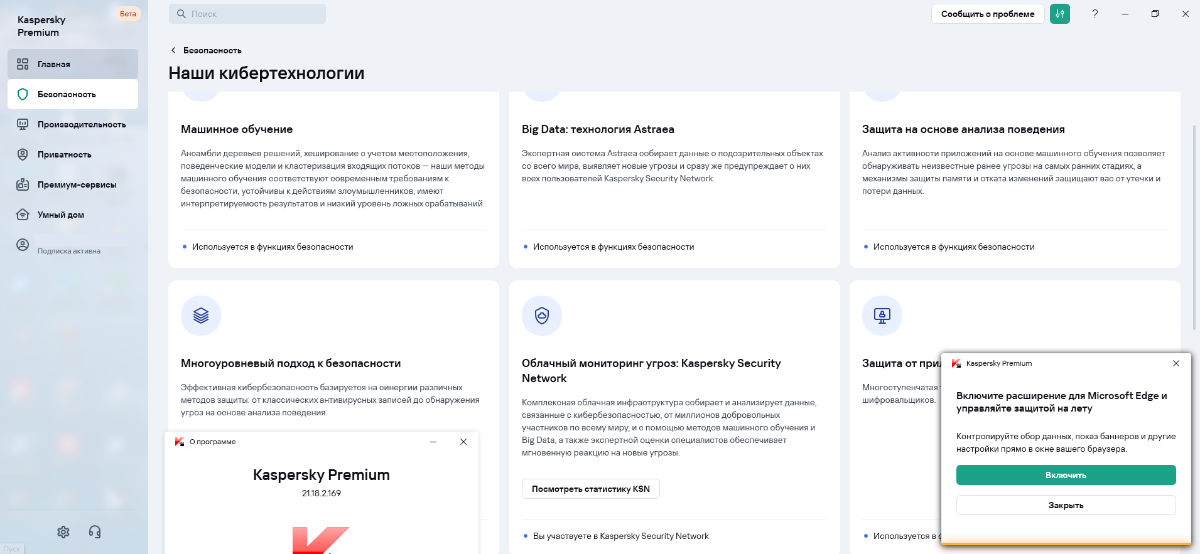Click the support headset icon

pyautogui.click(x=95, y=532)
